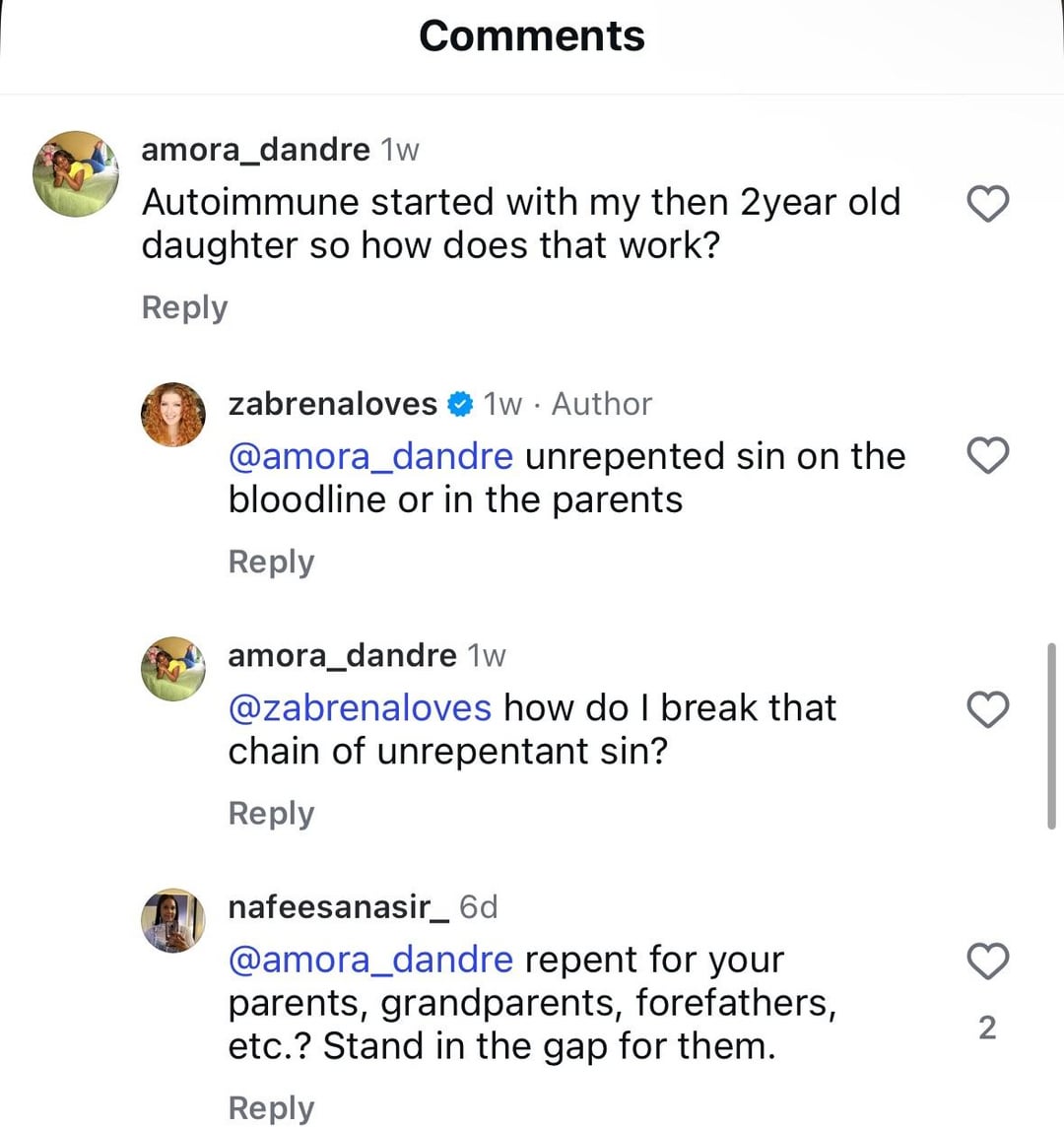This screenshot has width=1064, height=1129.
Task: Reply to zabrenaloves' bloodline comment
Action: [271, 562]
